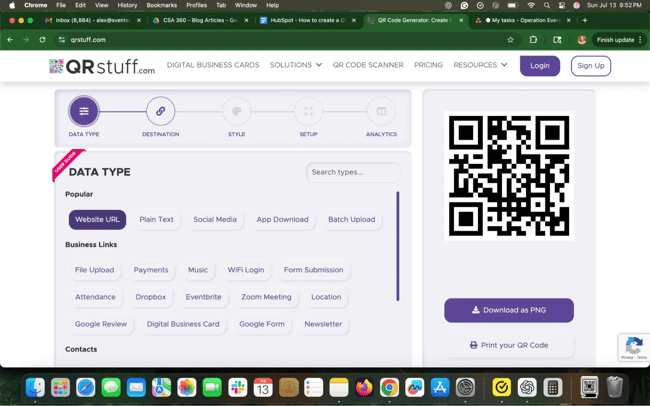Click the QRstuff.com logo
Image resolution: width=650 pixels, height=406 pixels.
tap(102, 66)
